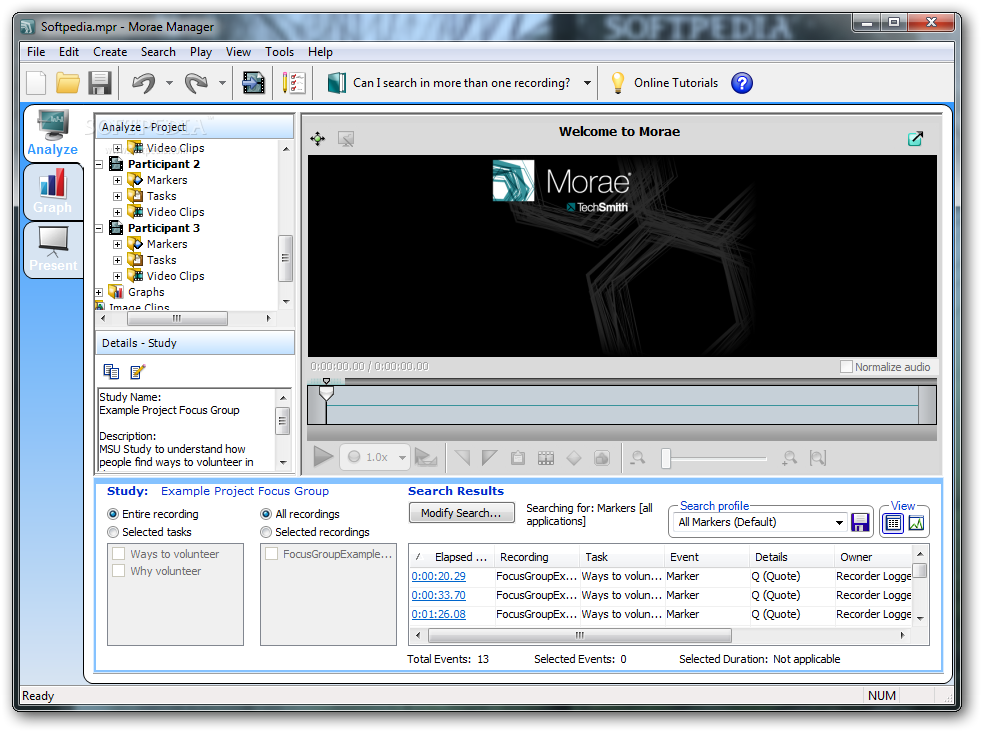Click the copy details icon

(x=111, y=371)
